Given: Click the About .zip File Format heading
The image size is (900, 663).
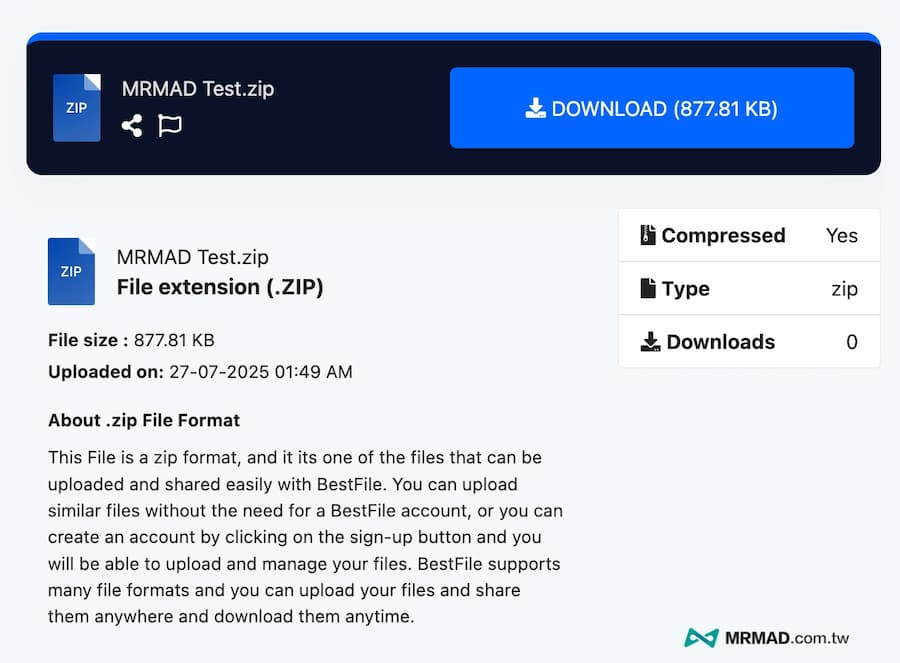Looking at the screenshot, I should pyautogui.click(x=144, y=420).
